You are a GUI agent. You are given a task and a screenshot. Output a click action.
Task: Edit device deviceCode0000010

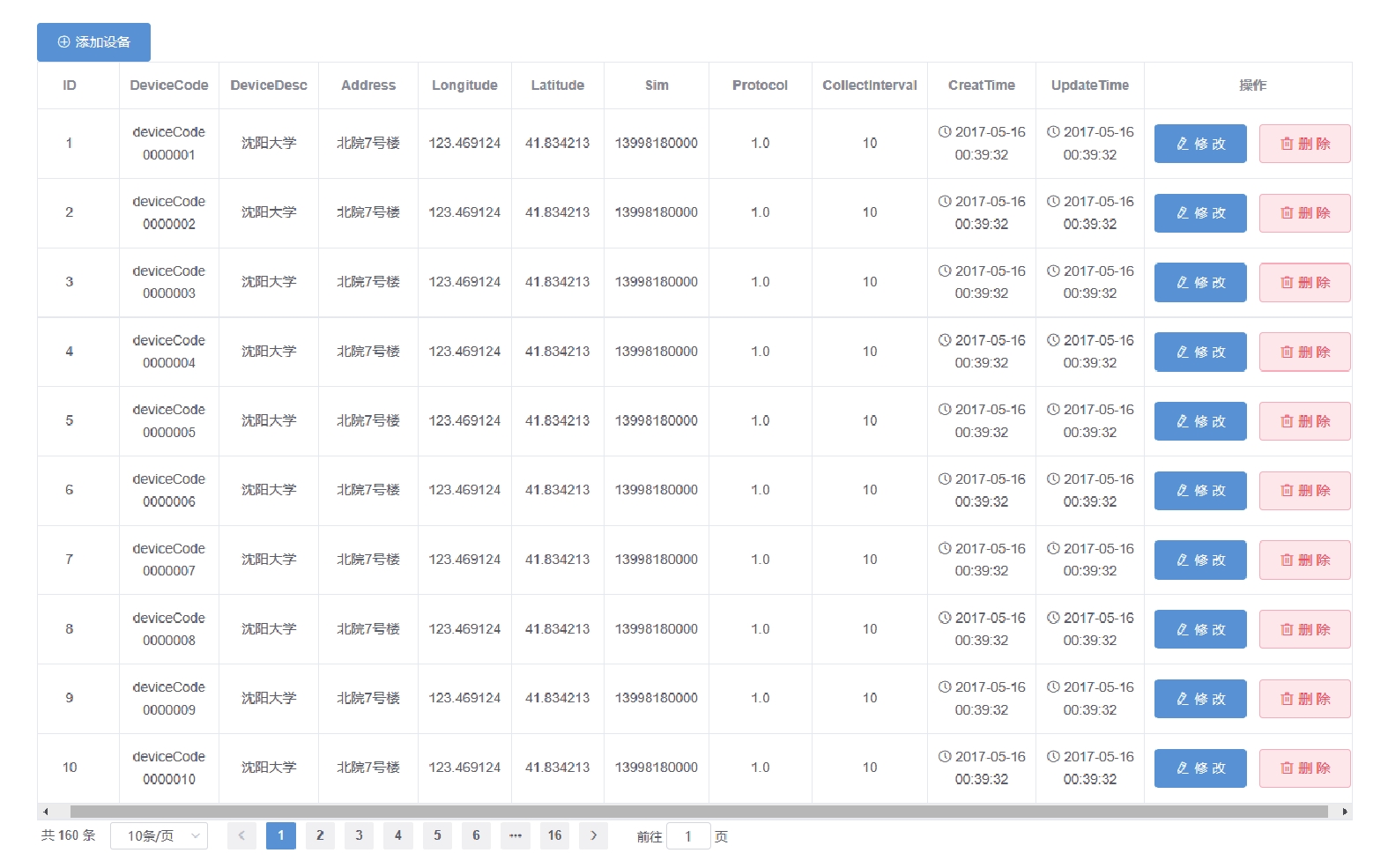(1200, 768)
